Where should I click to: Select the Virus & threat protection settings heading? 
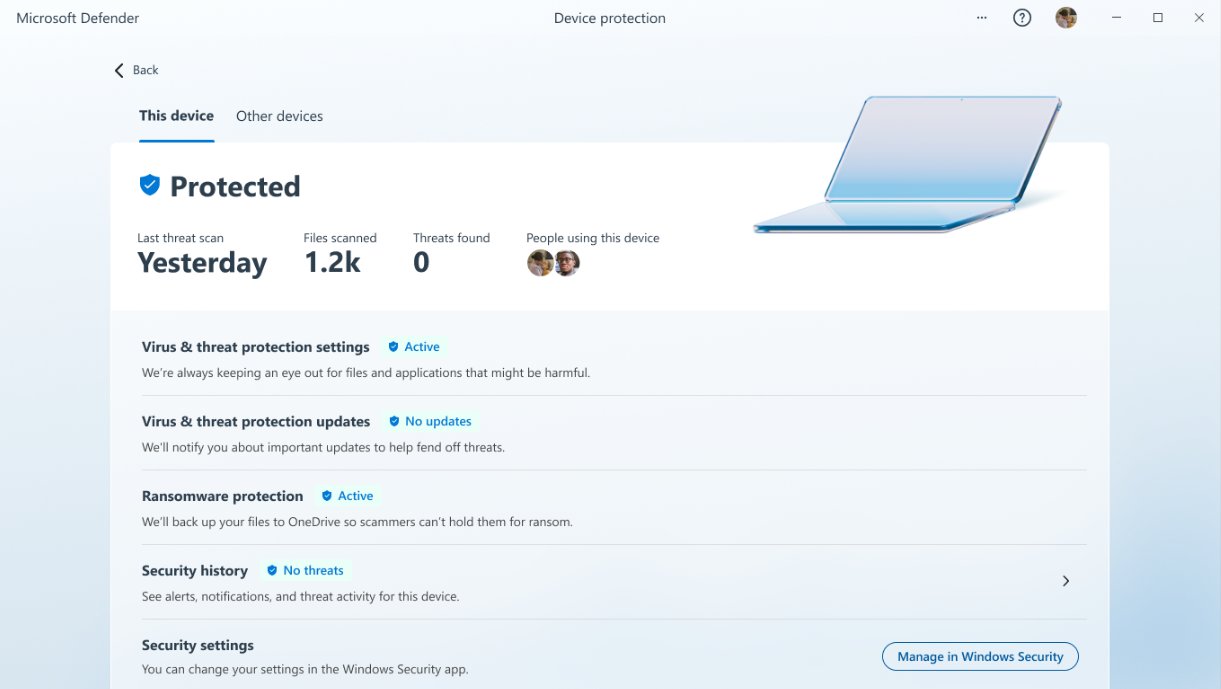pos(256,347)
